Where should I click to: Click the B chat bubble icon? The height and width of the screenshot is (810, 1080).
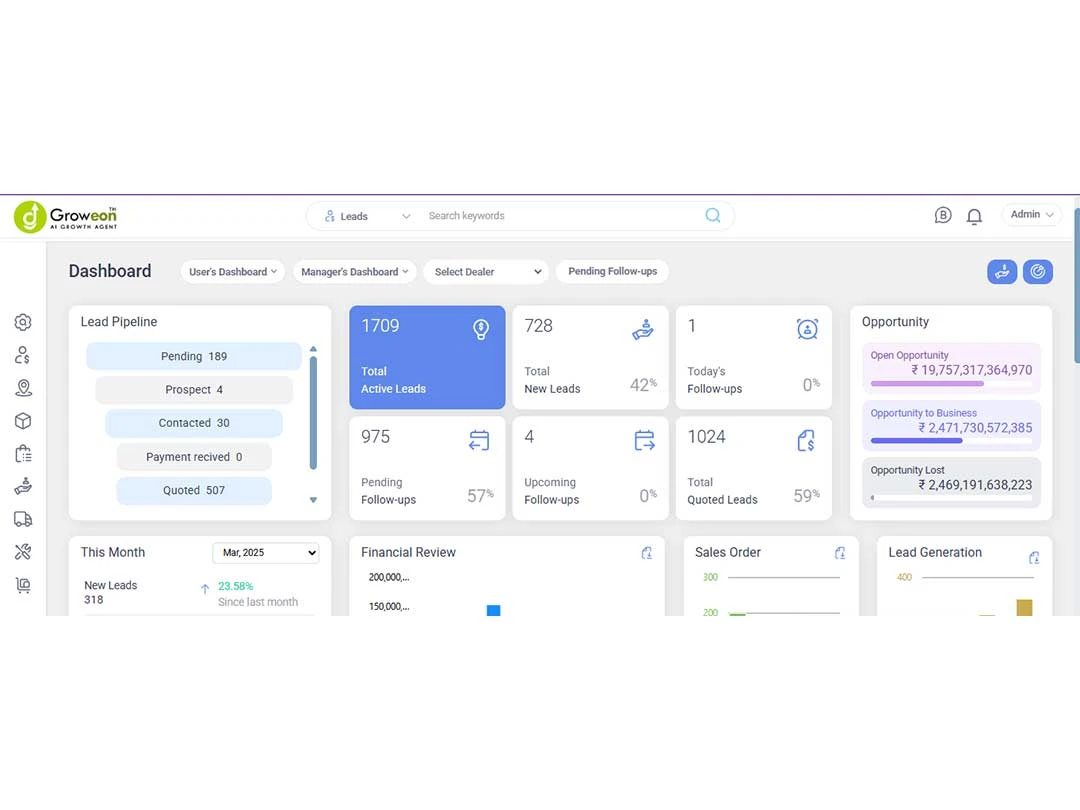click(x=943, y=215)
